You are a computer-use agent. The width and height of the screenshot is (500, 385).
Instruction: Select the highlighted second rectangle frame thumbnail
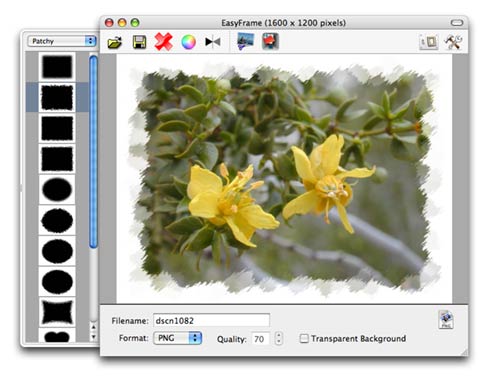[57, 97]
